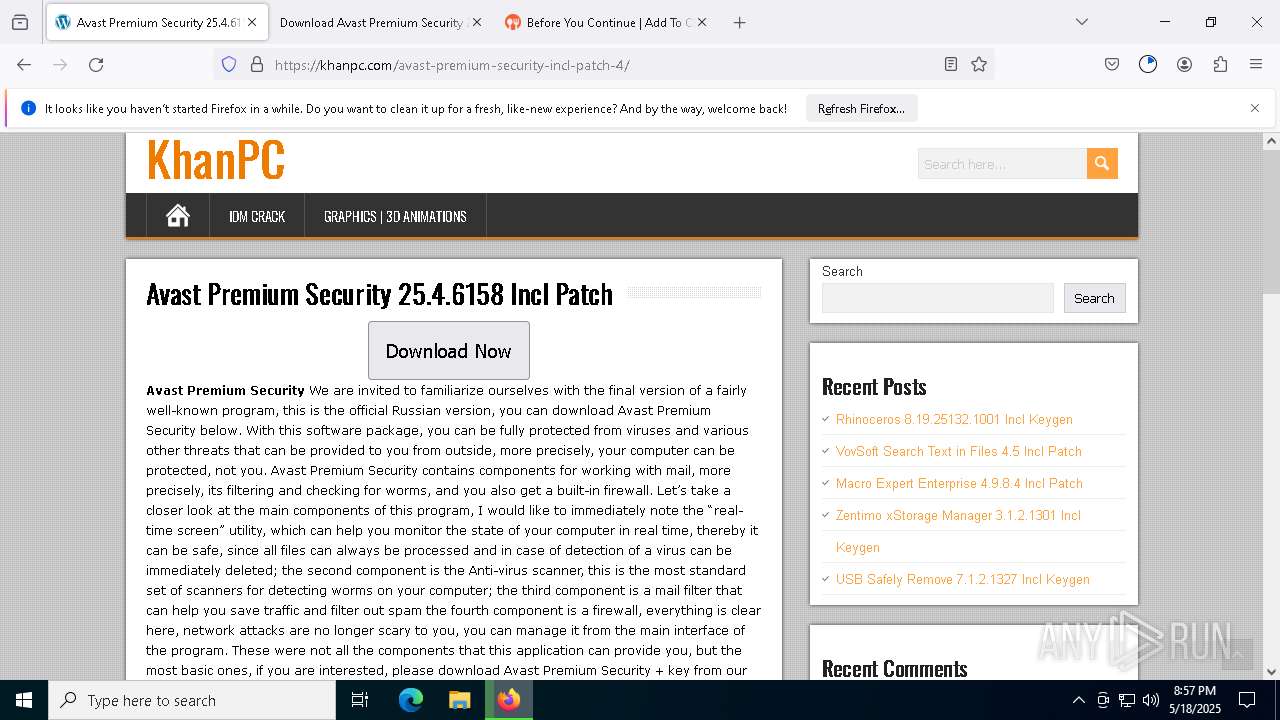The image size is (1280, 720).
Task: Click the sidebar Search button
Action: 1094,298
